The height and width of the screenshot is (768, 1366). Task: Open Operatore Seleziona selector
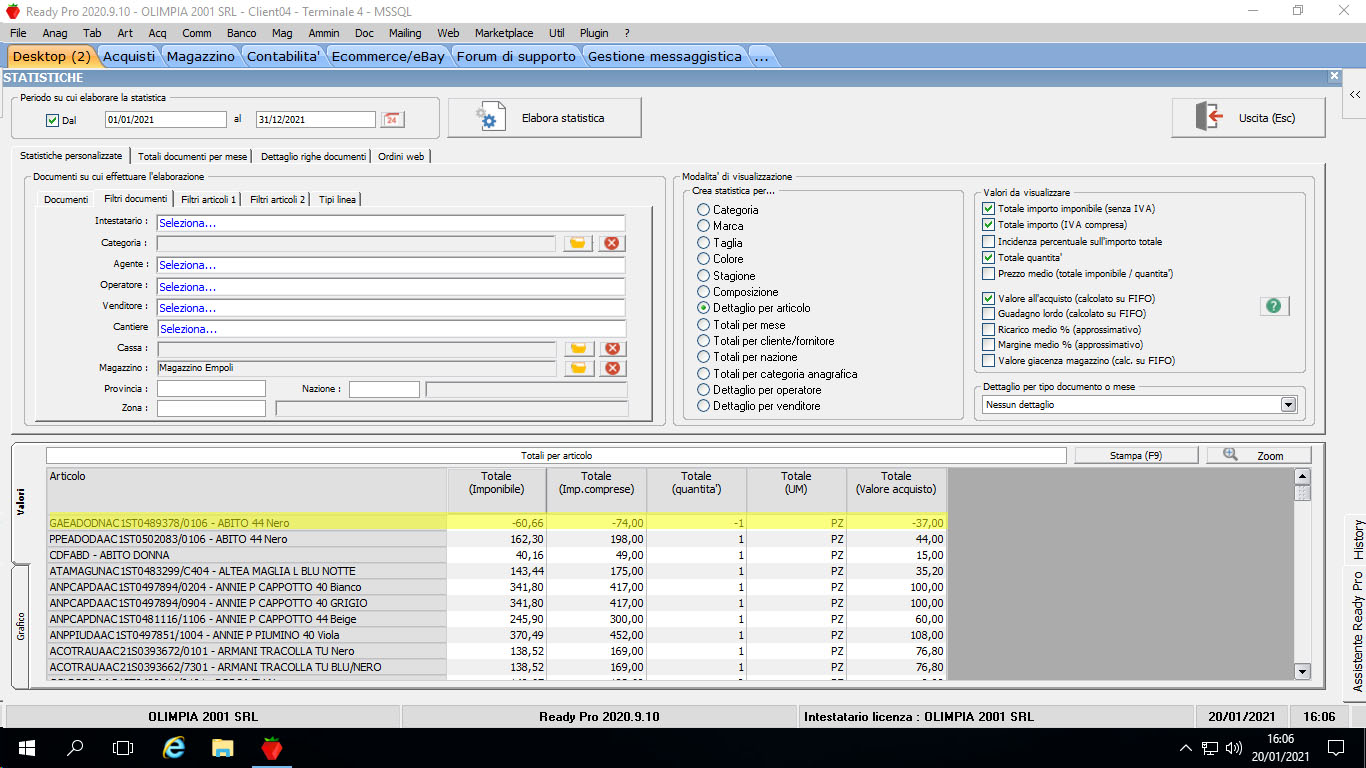(x=390, y=287)
